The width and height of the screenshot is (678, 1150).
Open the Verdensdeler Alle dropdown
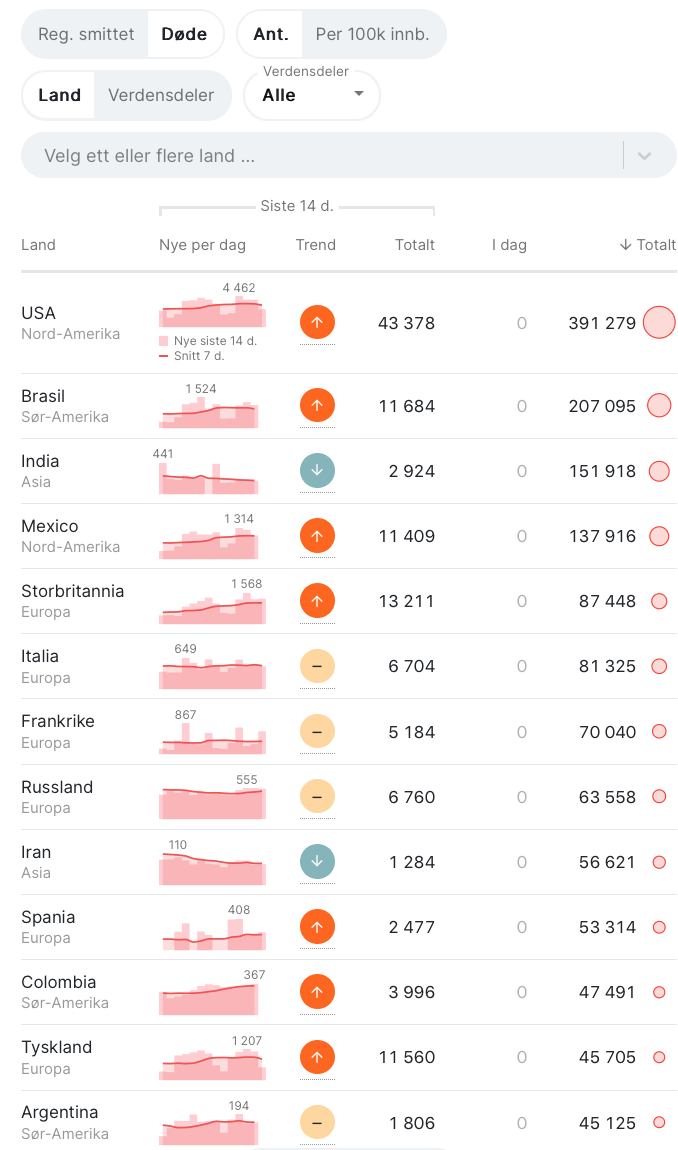(313, 95)
